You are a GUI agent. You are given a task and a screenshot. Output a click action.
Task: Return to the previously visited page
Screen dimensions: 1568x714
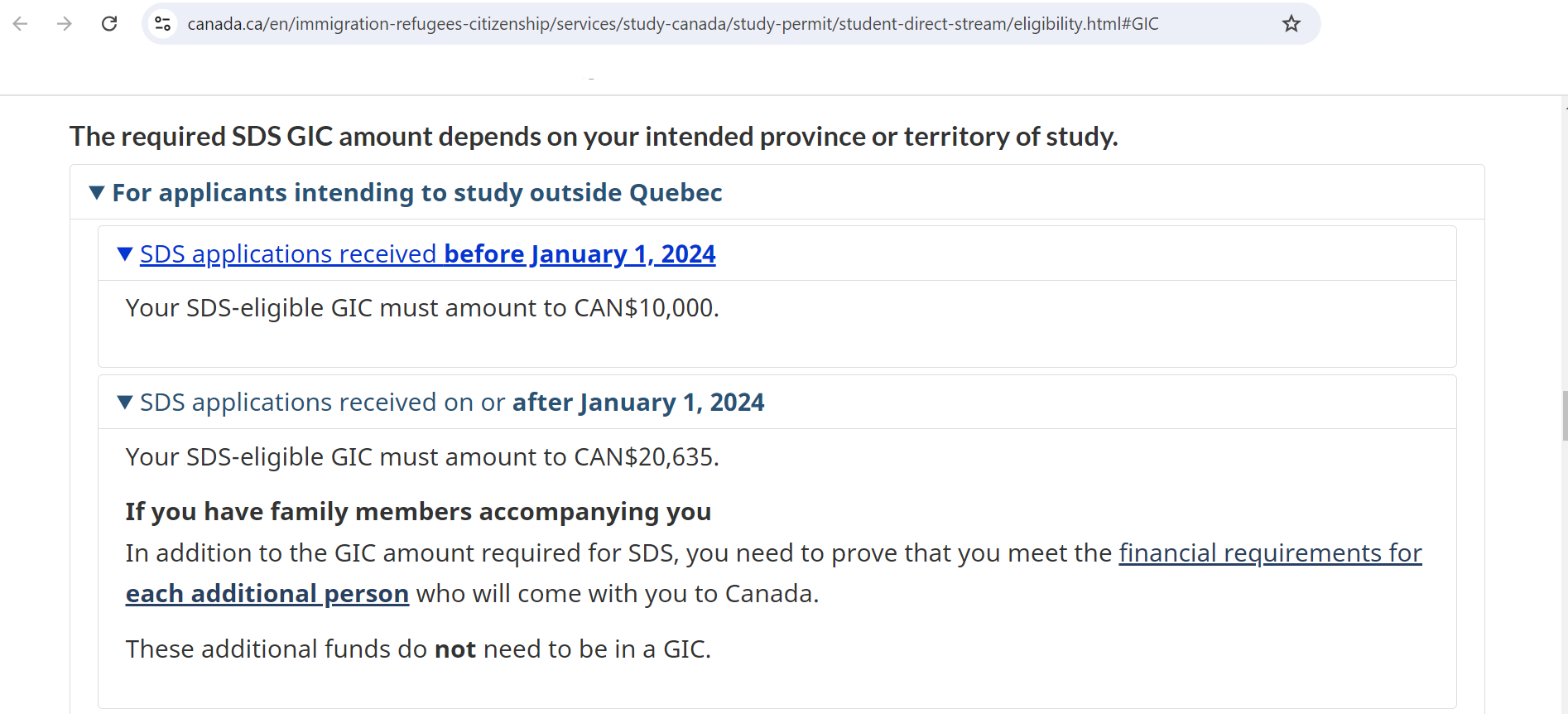[20, 23]
